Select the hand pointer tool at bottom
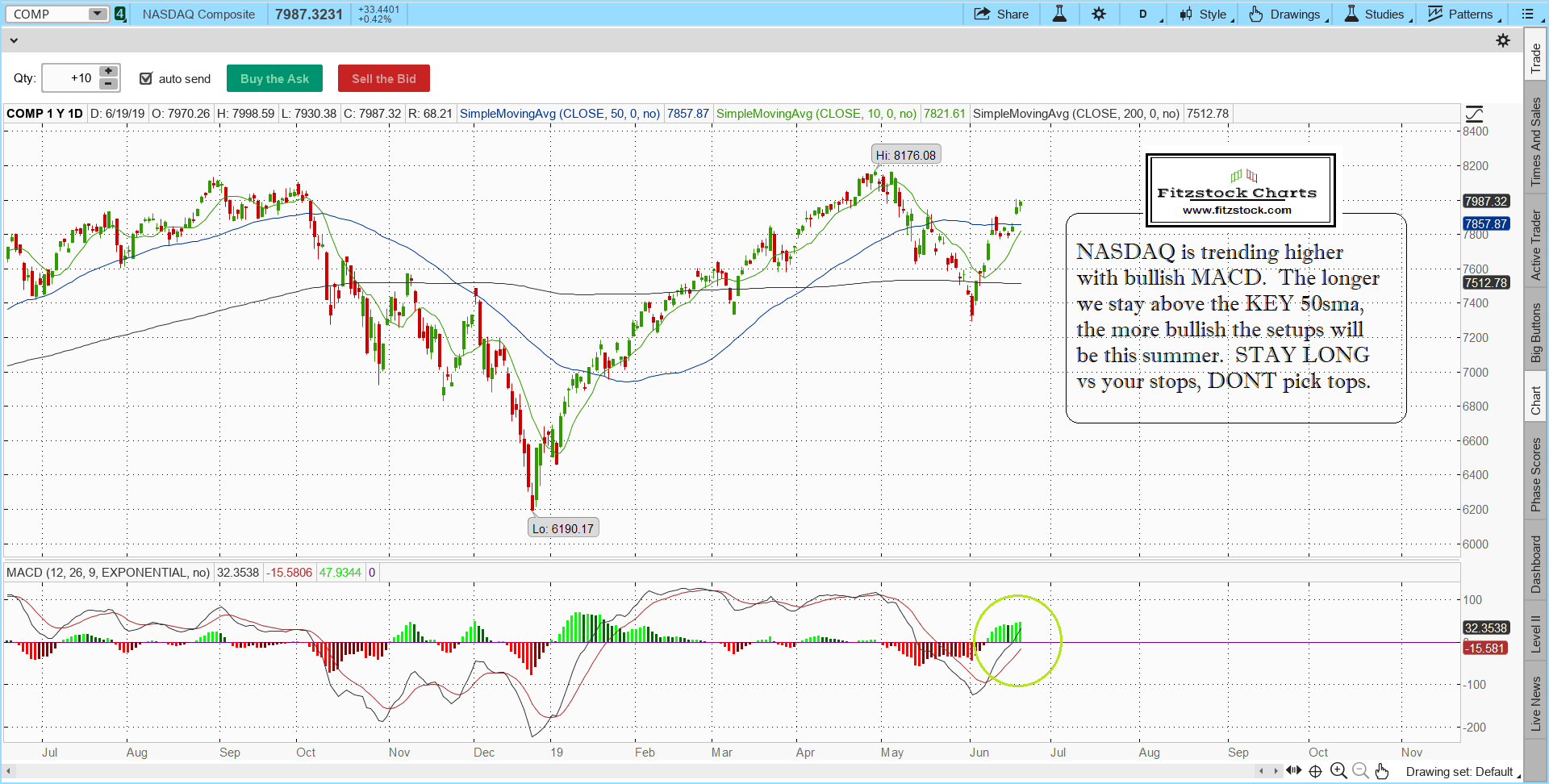Screen dimensions: 1549x784 click(1382, 771)
